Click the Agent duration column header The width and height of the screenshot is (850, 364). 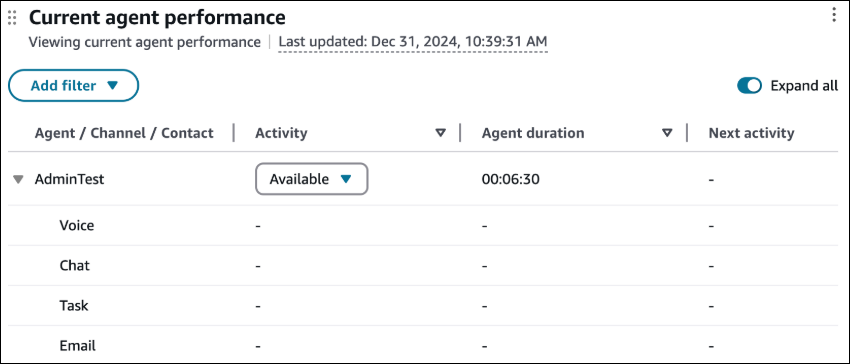(x=533, y=133)
